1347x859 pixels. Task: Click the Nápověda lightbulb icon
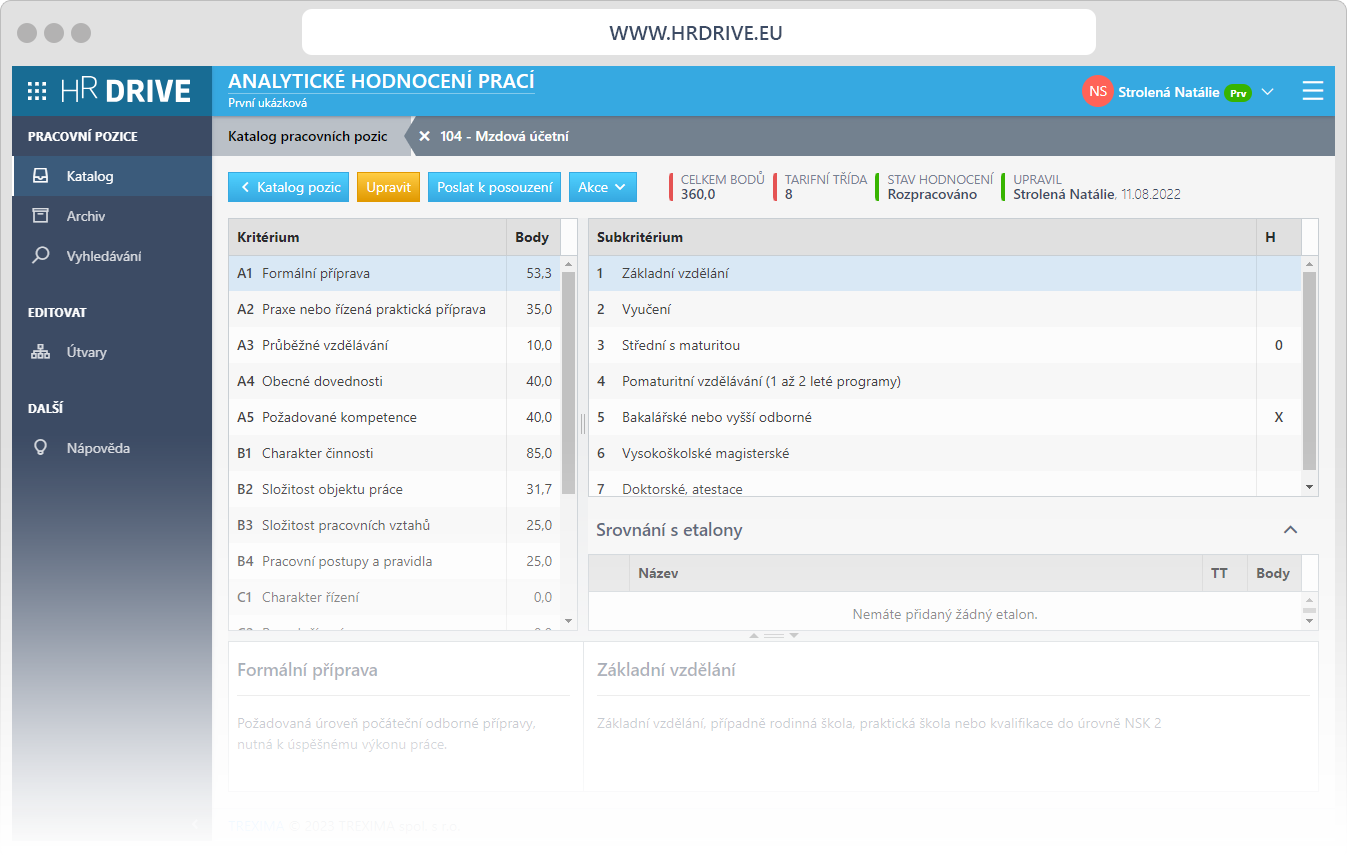coord(40,448)
